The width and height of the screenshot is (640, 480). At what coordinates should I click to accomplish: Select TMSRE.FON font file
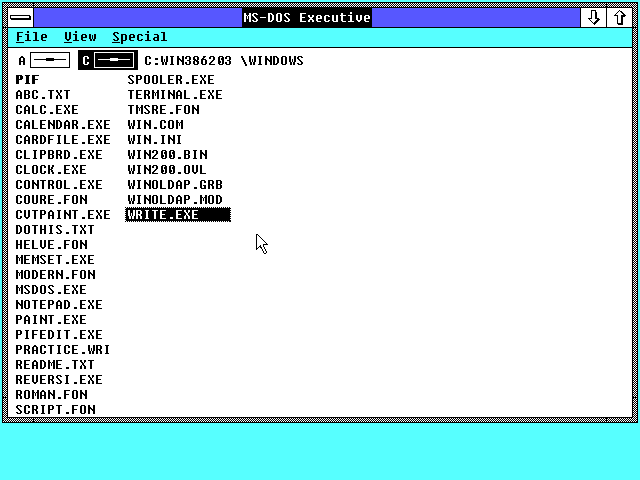164,110
